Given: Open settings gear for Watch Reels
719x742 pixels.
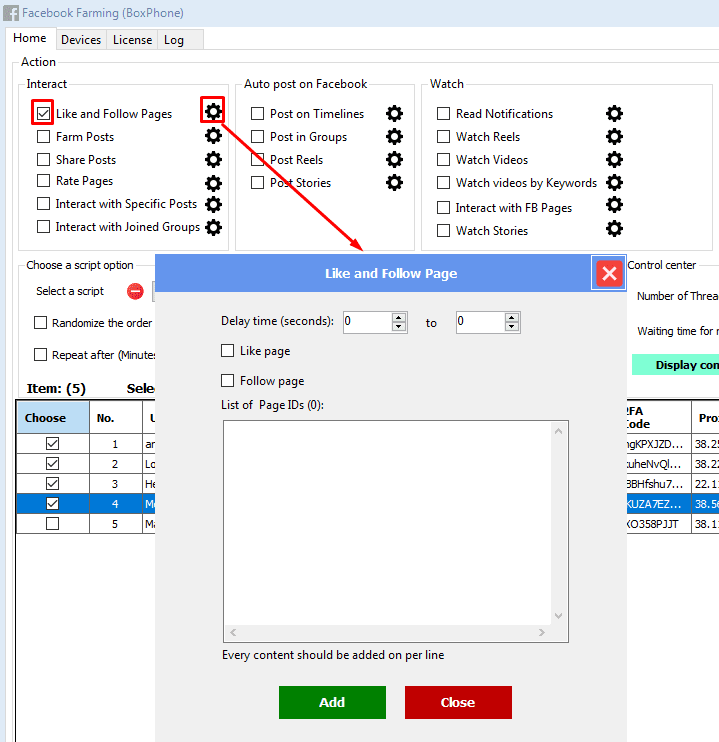Looking at the screenshot, I should coord(614,137).
